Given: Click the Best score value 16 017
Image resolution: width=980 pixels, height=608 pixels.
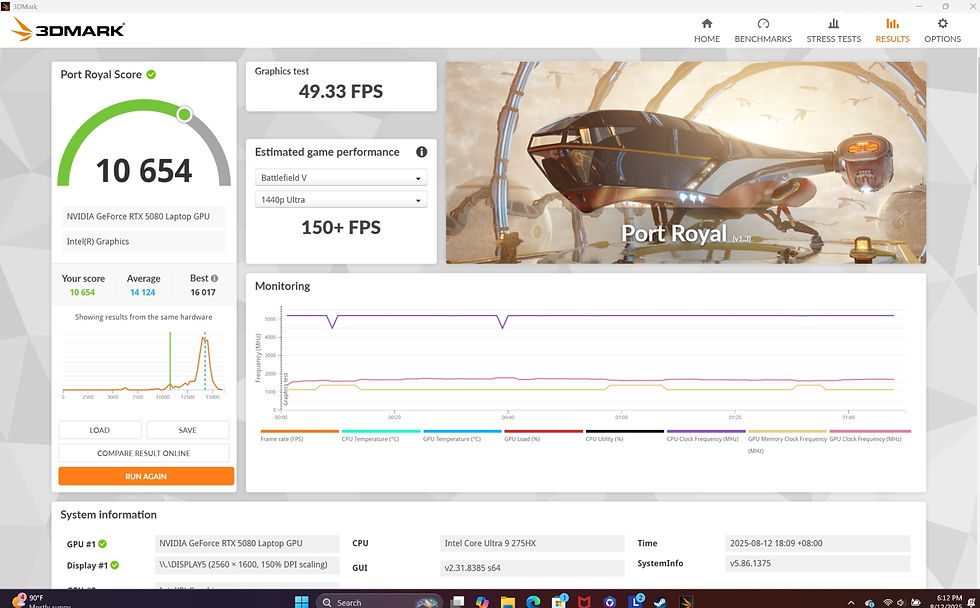Looking at the screenshot, I should [203, 292].
